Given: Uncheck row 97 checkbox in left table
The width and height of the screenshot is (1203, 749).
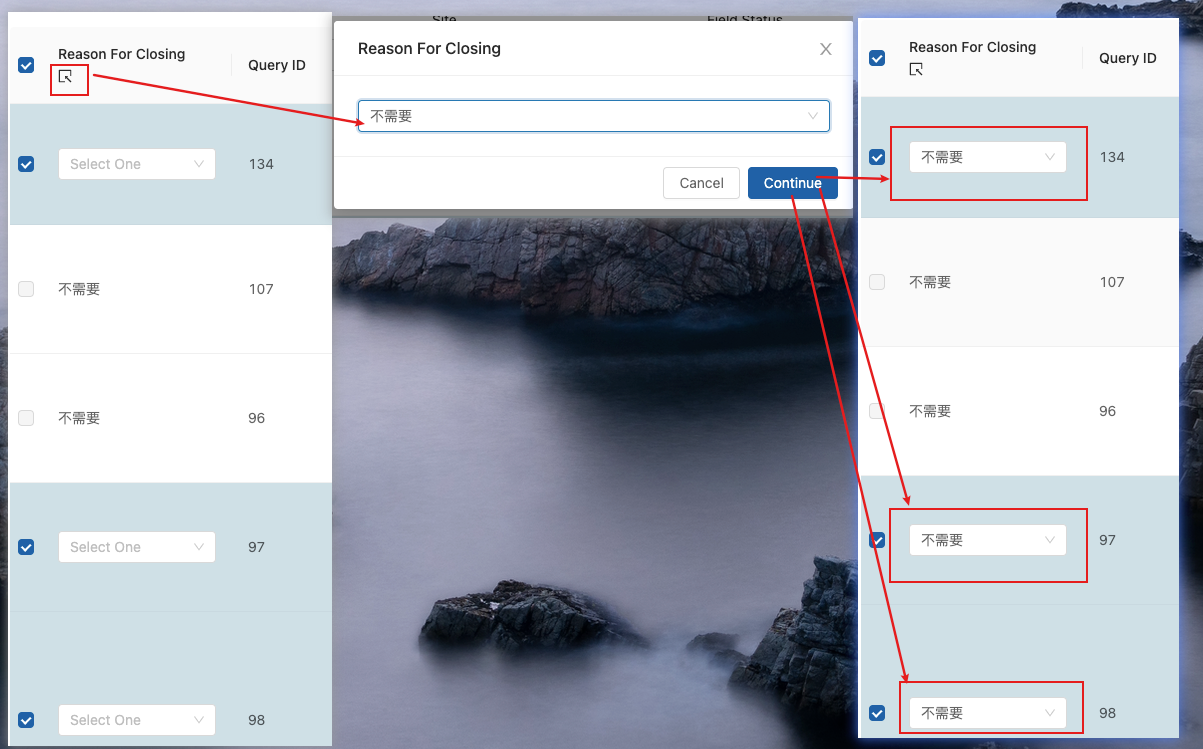Looking at the screenshot, I should (26, 547).
